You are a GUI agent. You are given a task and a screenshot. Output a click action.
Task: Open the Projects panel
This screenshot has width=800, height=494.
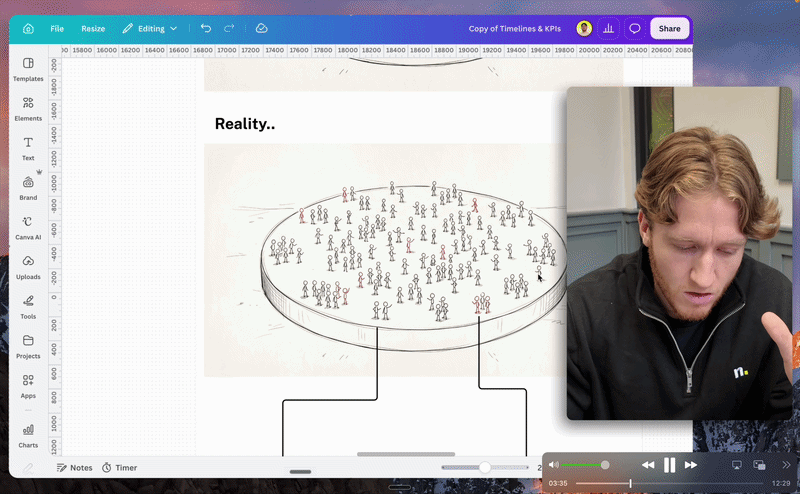[28, 347]
